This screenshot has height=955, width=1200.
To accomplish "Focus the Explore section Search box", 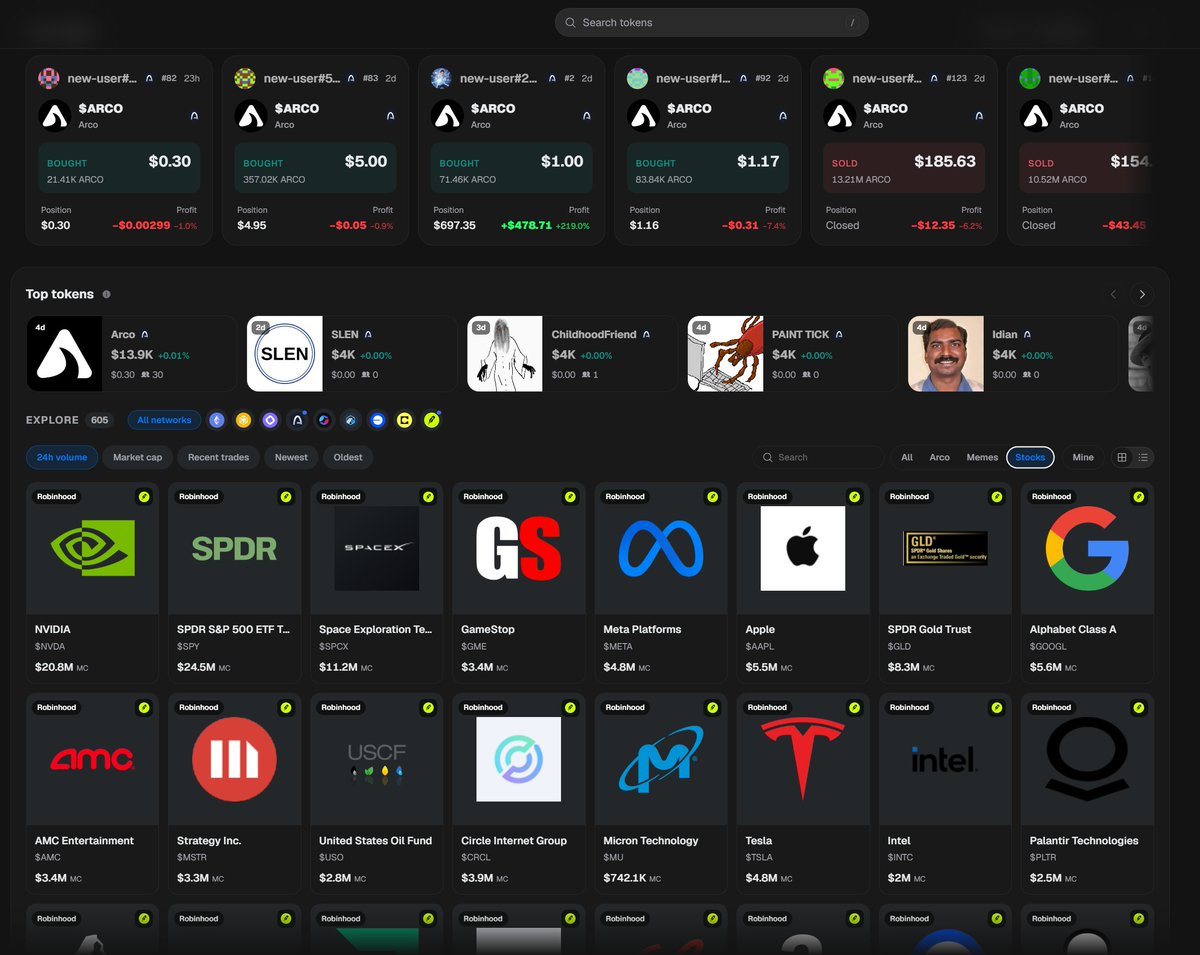I will pos(818,457).
